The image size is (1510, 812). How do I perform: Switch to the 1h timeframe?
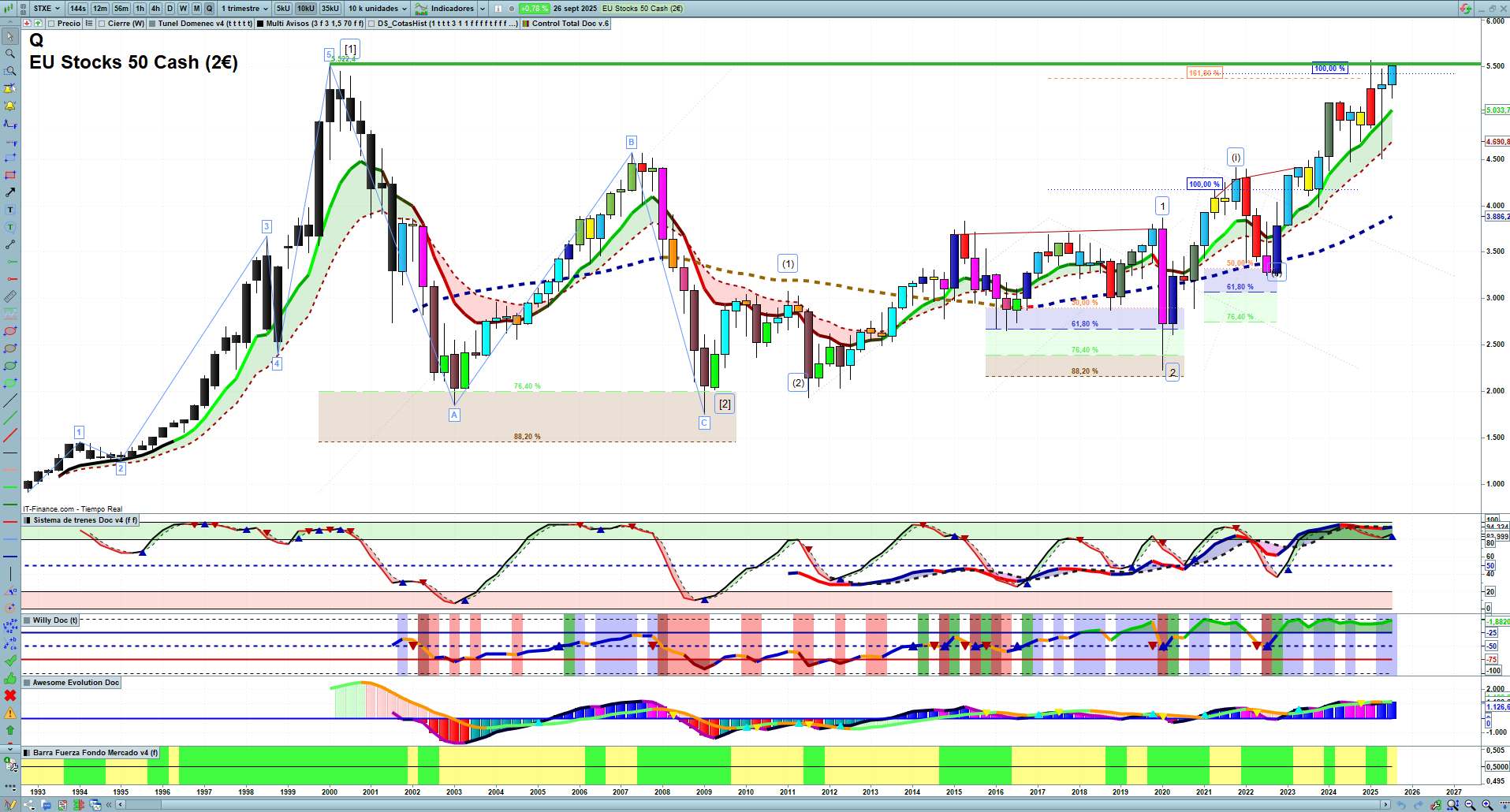[x=140, y=9]
